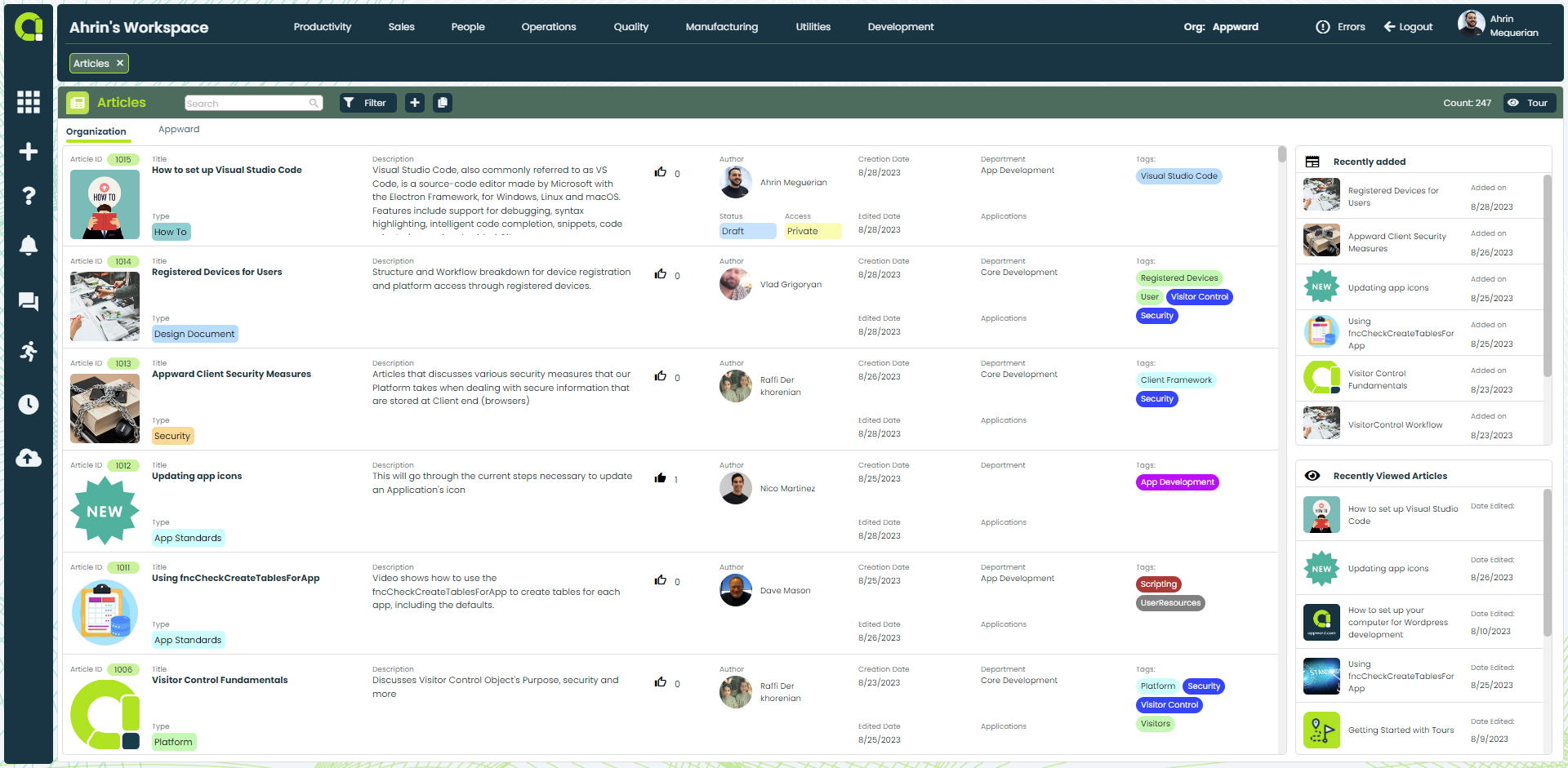Open the Manufacturing menu

coord(722,27)
